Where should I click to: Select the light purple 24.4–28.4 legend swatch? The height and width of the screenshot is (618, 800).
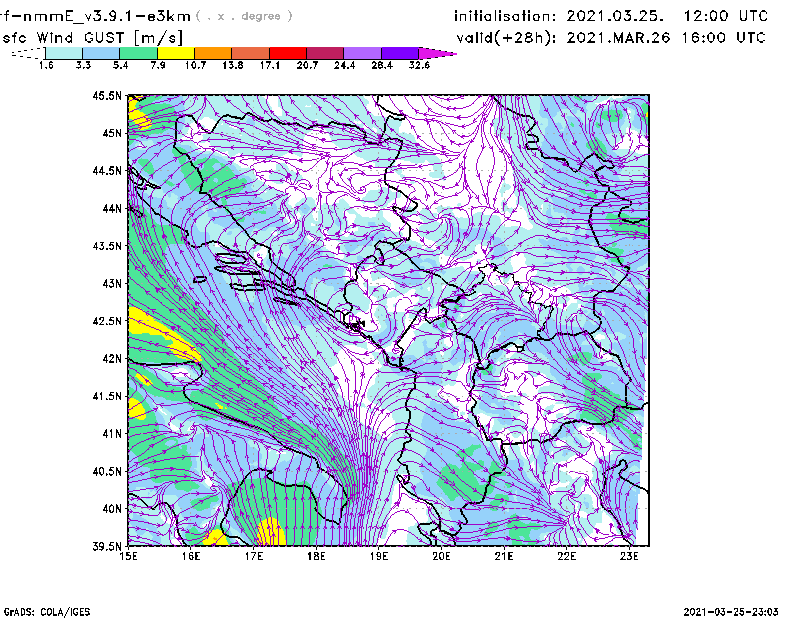point(363,53)
